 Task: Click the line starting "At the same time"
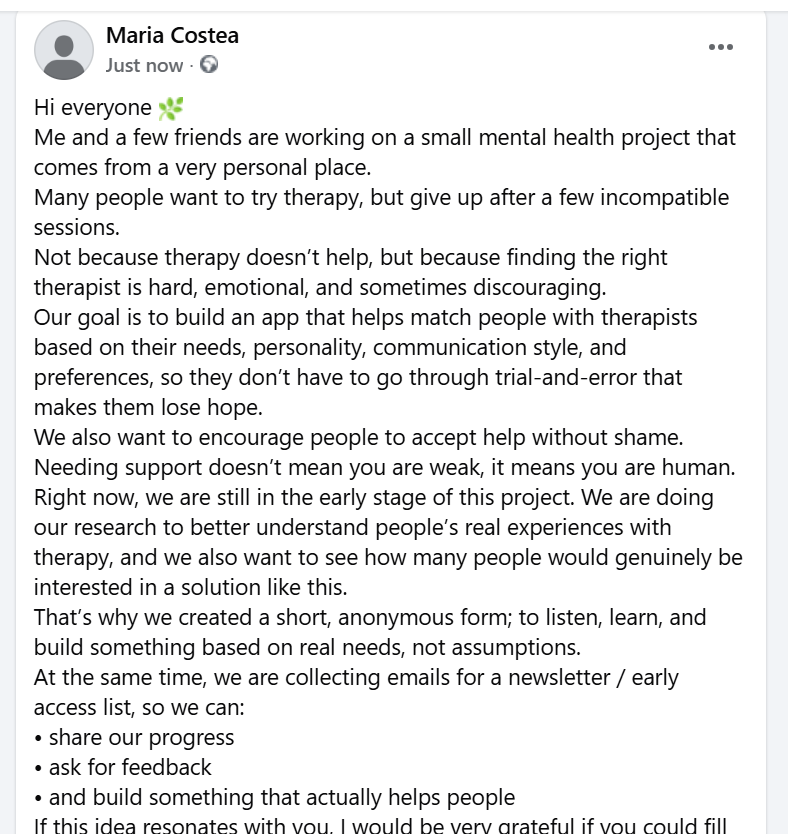(x=355, y=678)
